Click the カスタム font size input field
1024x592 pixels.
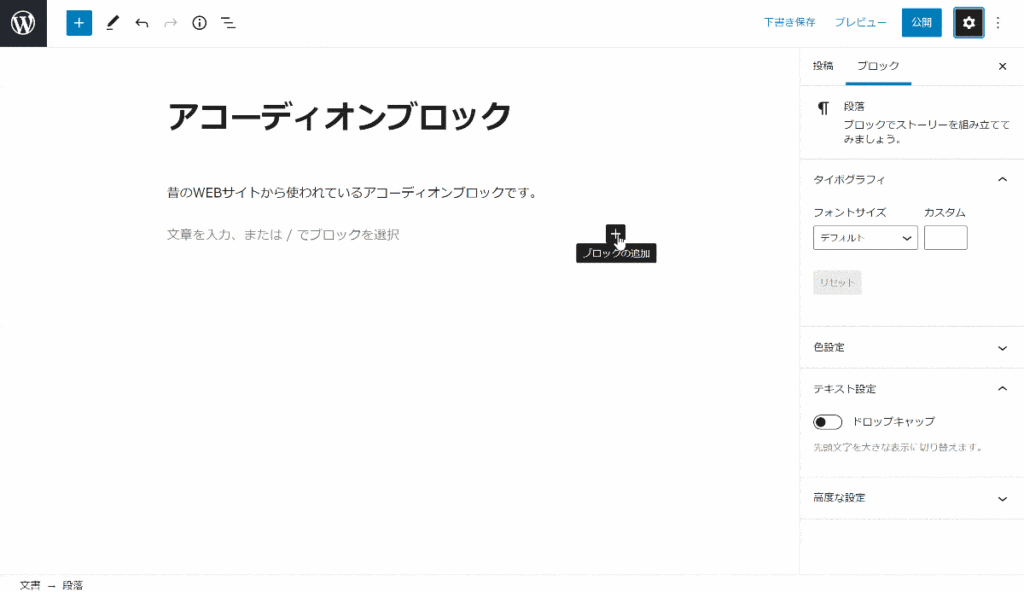(x=945, y=237)
